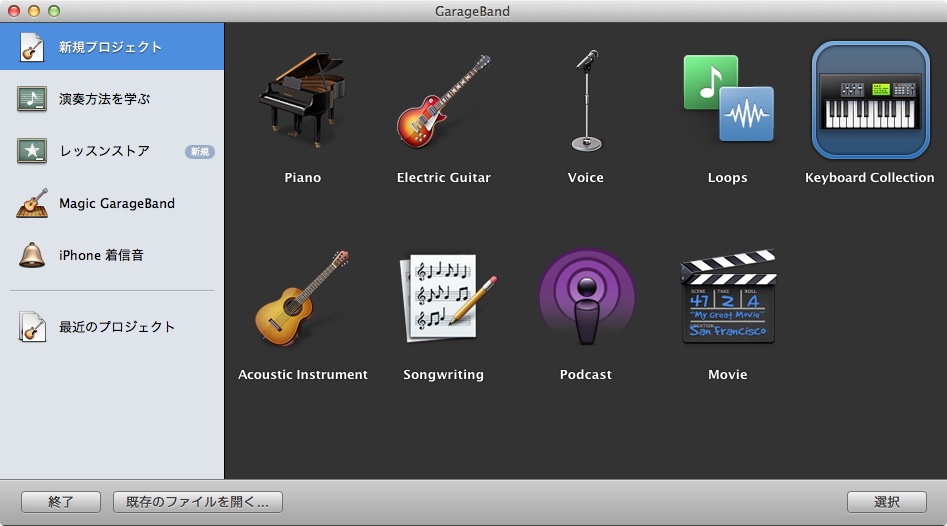947x526 pixels.
Task: Click the Magic GarageBand stage icon
Action: click(x=32, y=204)
